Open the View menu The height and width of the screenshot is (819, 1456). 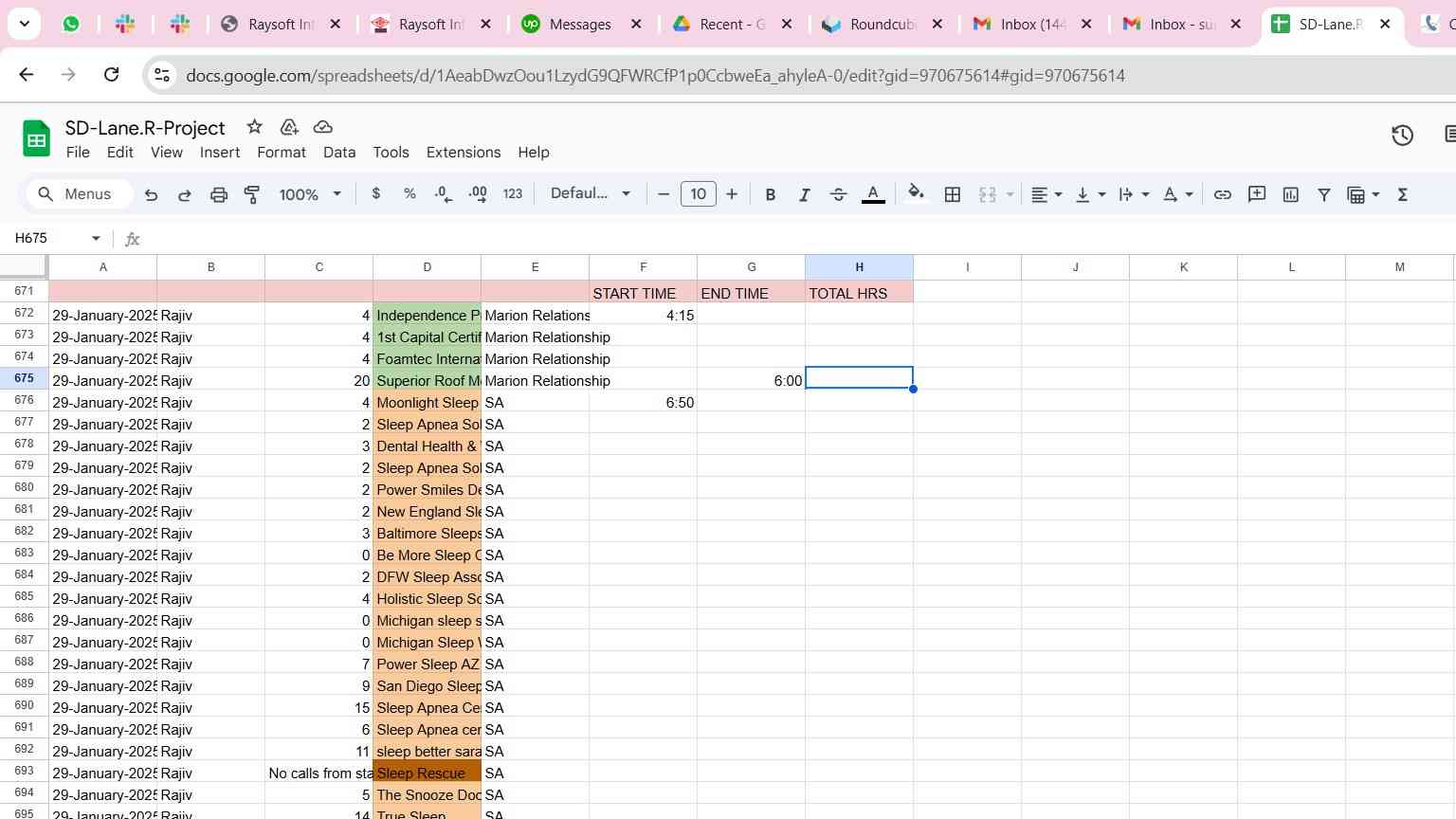(x=167, y=152)
